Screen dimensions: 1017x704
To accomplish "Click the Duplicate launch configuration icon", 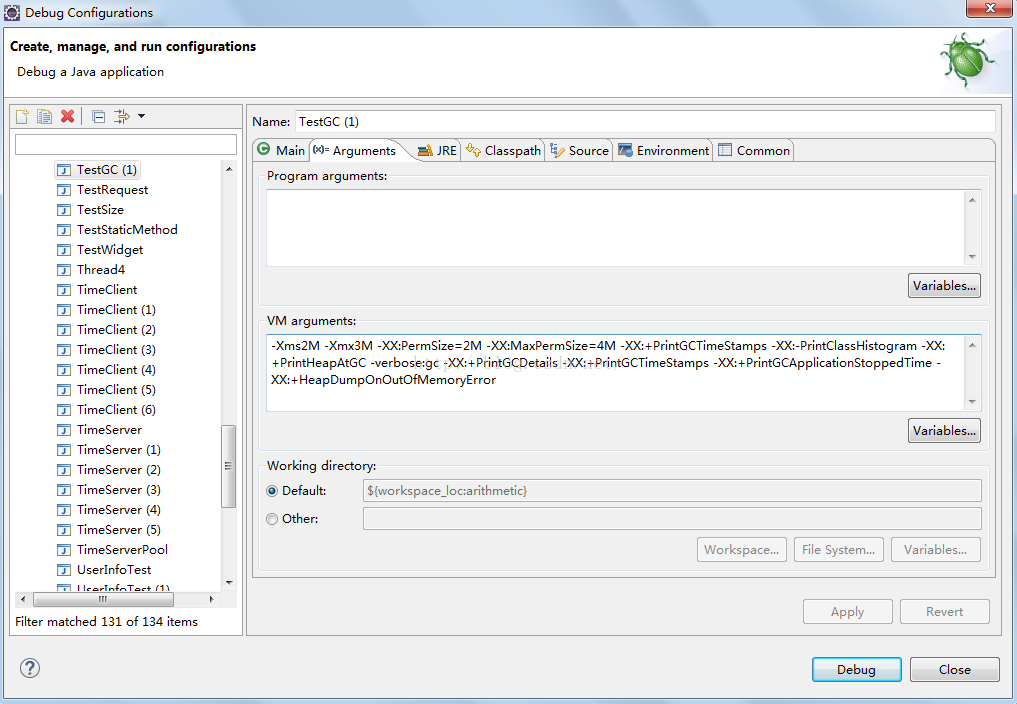I will (x=45, y=116).
